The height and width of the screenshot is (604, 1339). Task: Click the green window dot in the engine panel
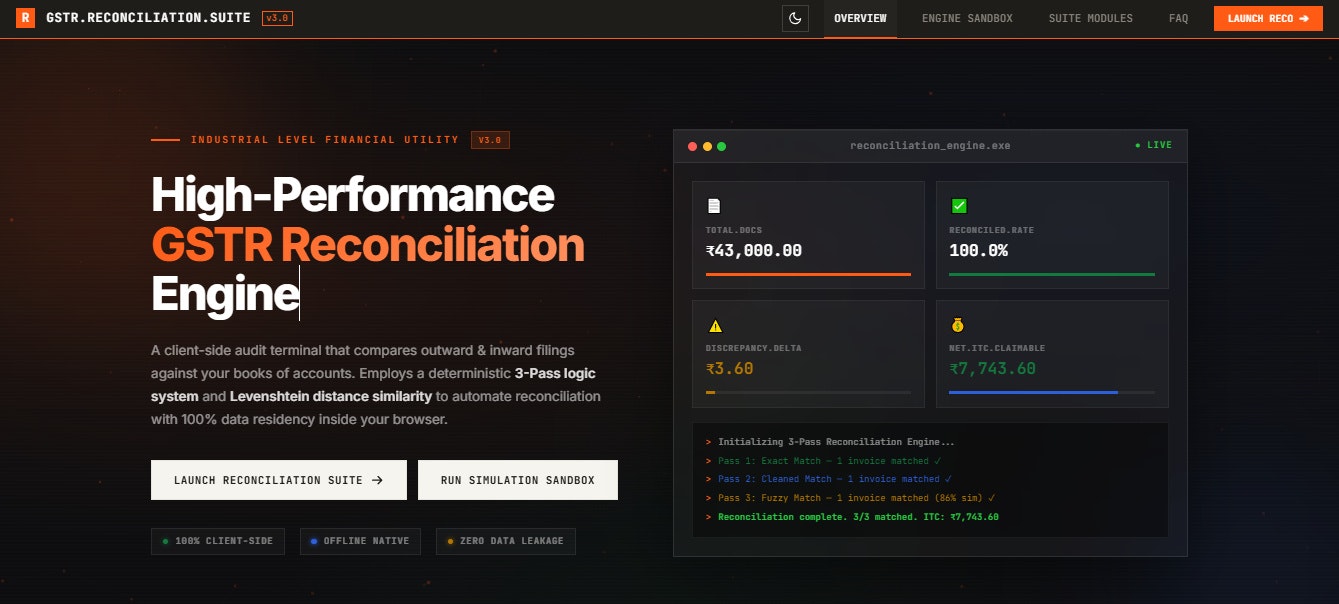tap(721, 146)
